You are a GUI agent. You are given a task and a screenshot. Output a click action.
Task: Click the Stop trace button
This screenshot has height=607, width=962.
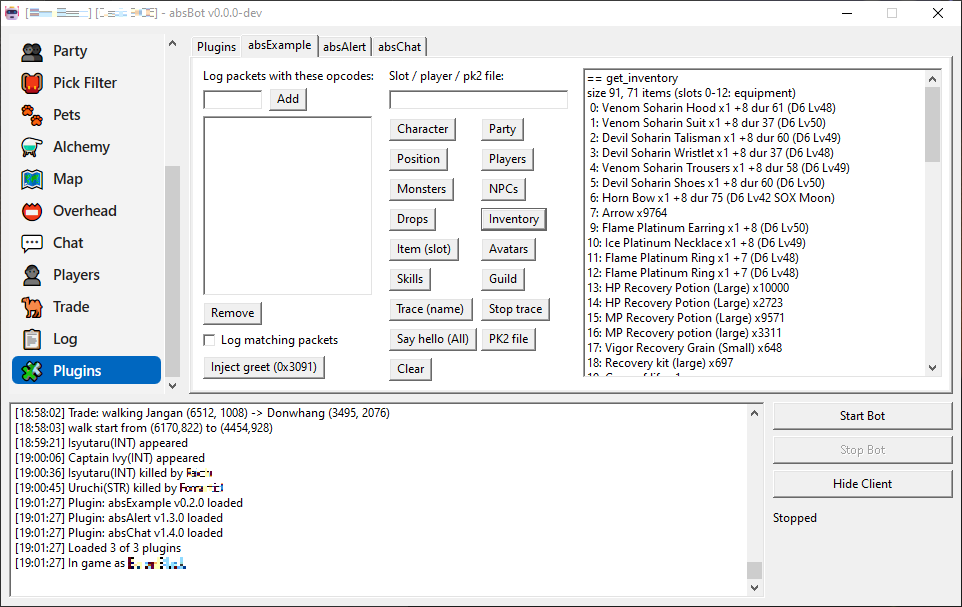515,309
